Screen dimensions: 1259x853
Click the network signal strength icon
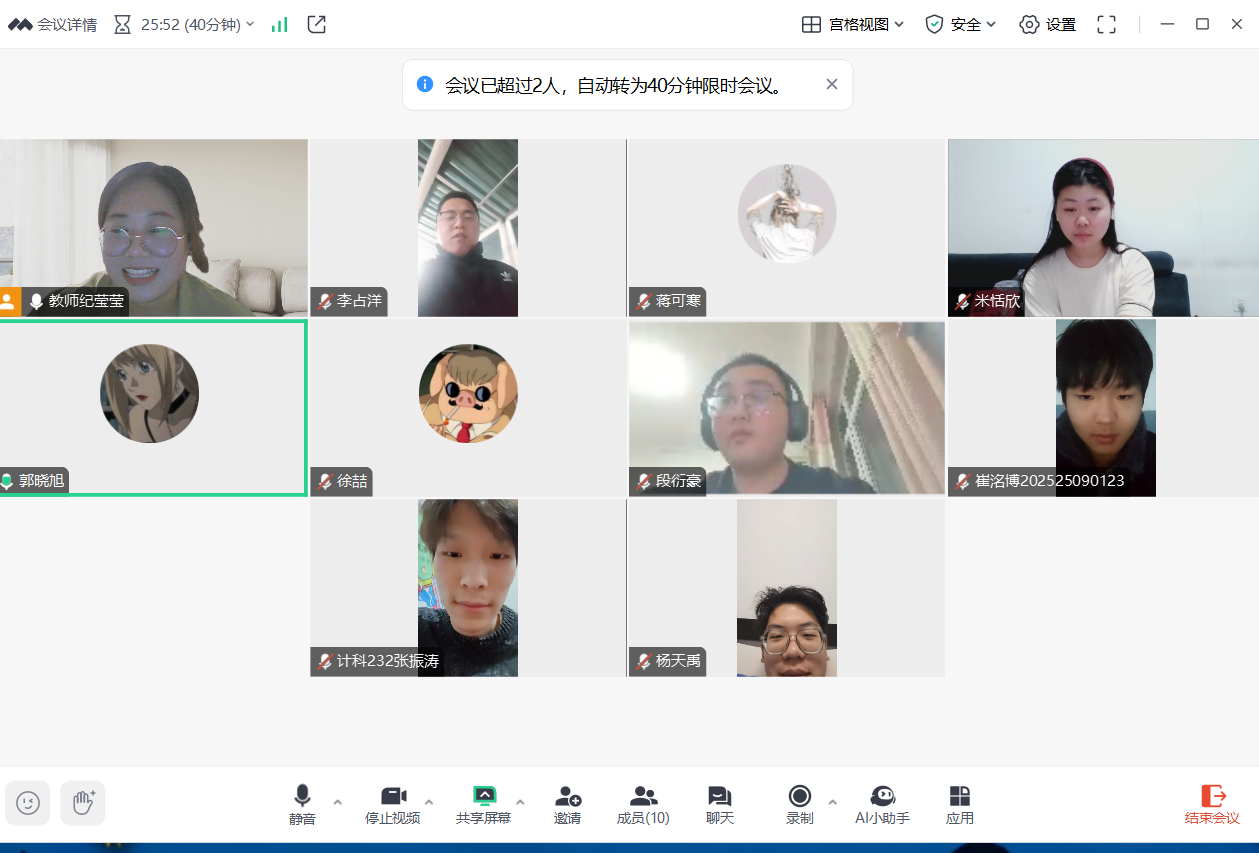click(280, 24)
